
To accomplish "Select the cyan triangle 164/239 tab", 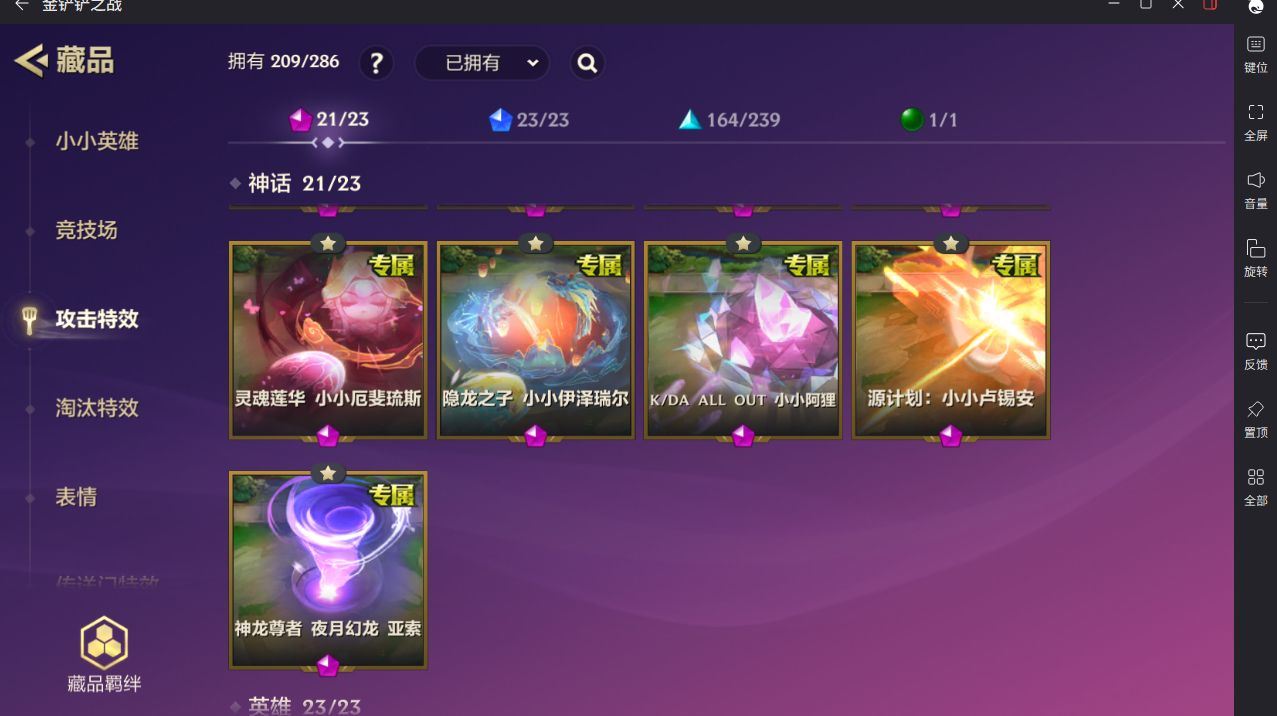I will 729,120.
